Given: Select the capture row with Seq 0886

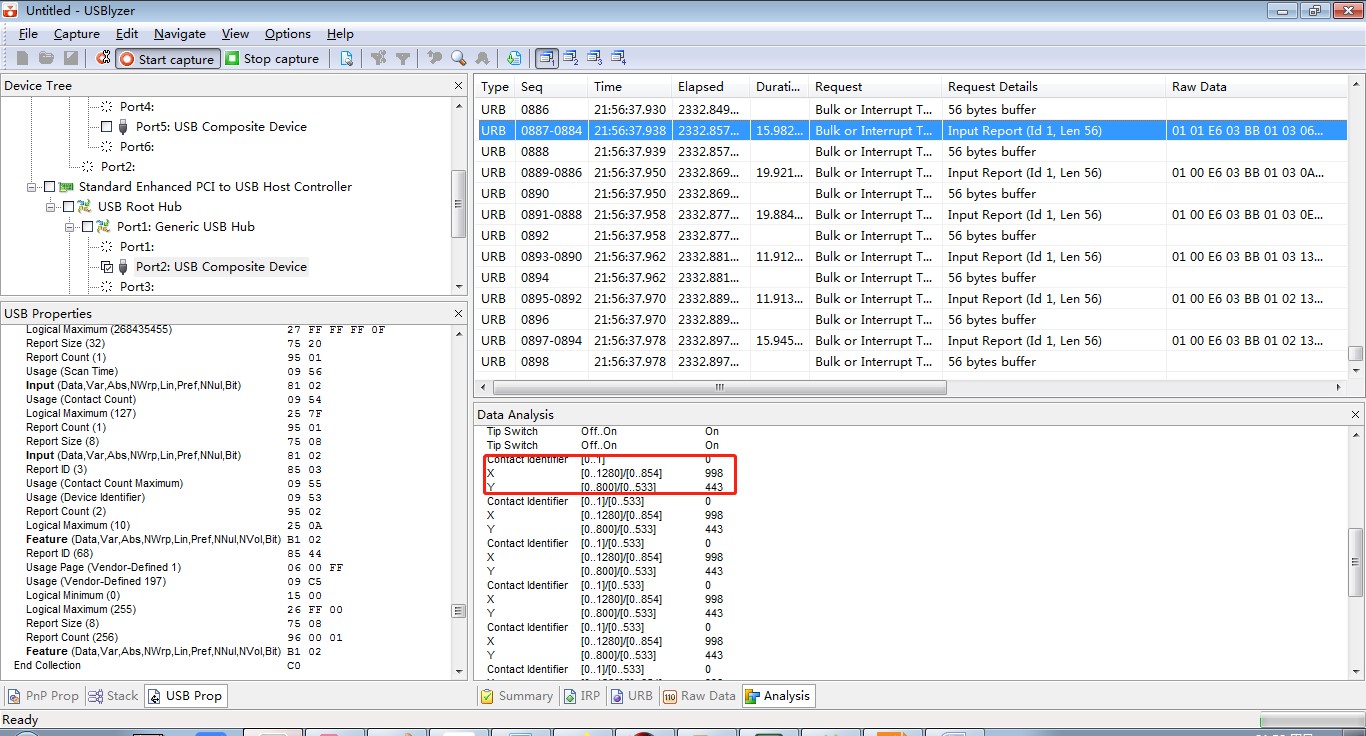Looking at the screenshot, I should tap(913, 110).
